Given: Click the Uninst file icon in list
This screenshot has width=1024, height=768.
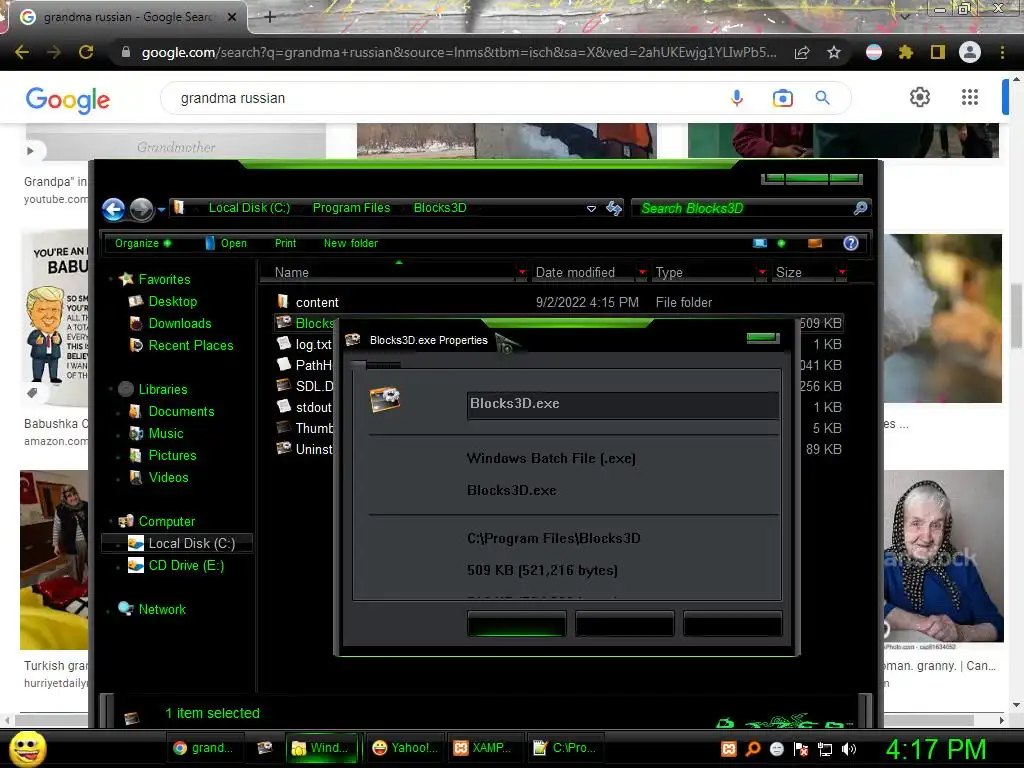Looking at the screenshot, I should pos(283,448).
